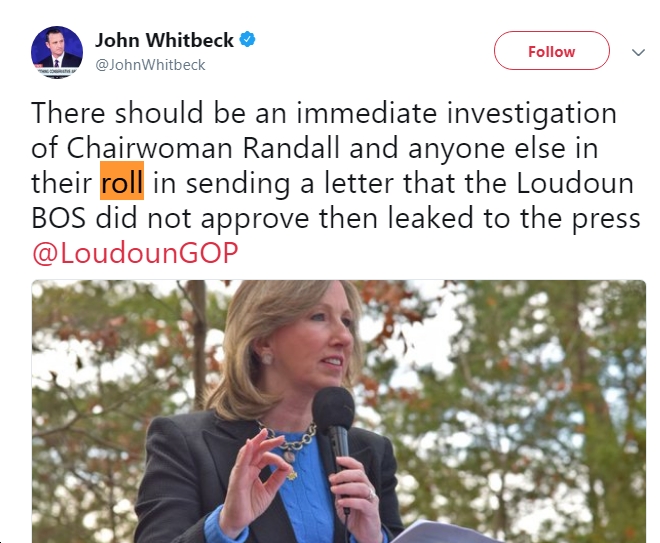This screenshot has height=543, width=660.
Task: Click the word immediate in the tweet
Action: pos(367,113)
